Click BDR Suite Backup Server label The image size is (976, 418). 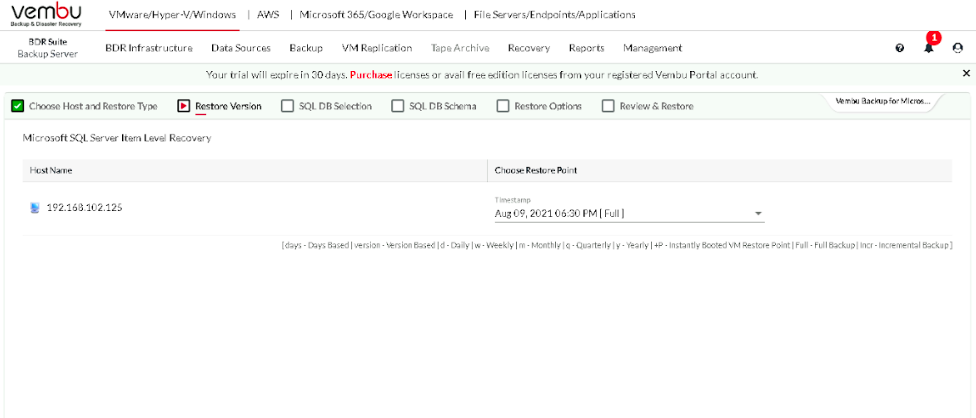pos(48,48)
